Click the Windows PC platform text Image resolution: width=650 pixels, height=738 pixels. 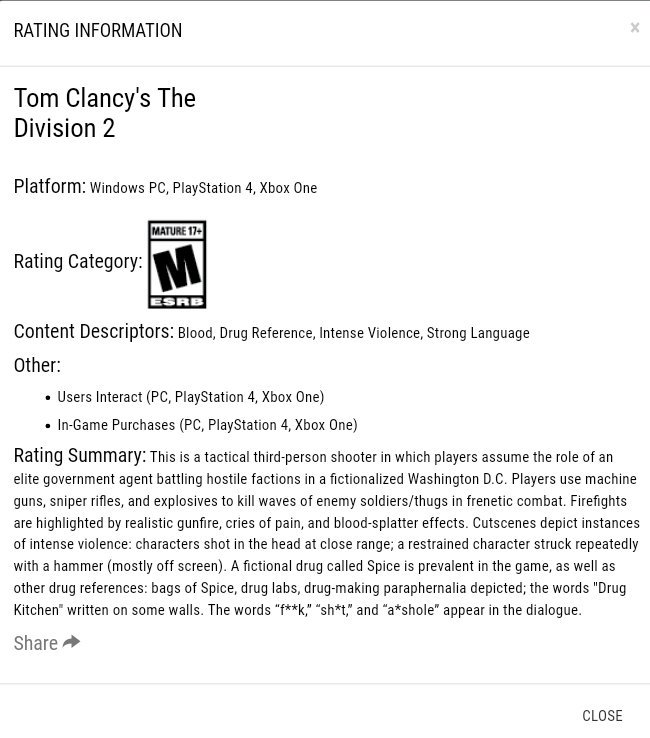coord(128,188)
